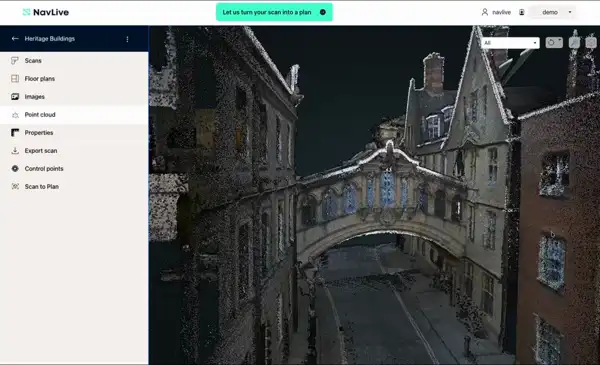Open the three-dot menu for Heritage Buildings

point(127,39)
